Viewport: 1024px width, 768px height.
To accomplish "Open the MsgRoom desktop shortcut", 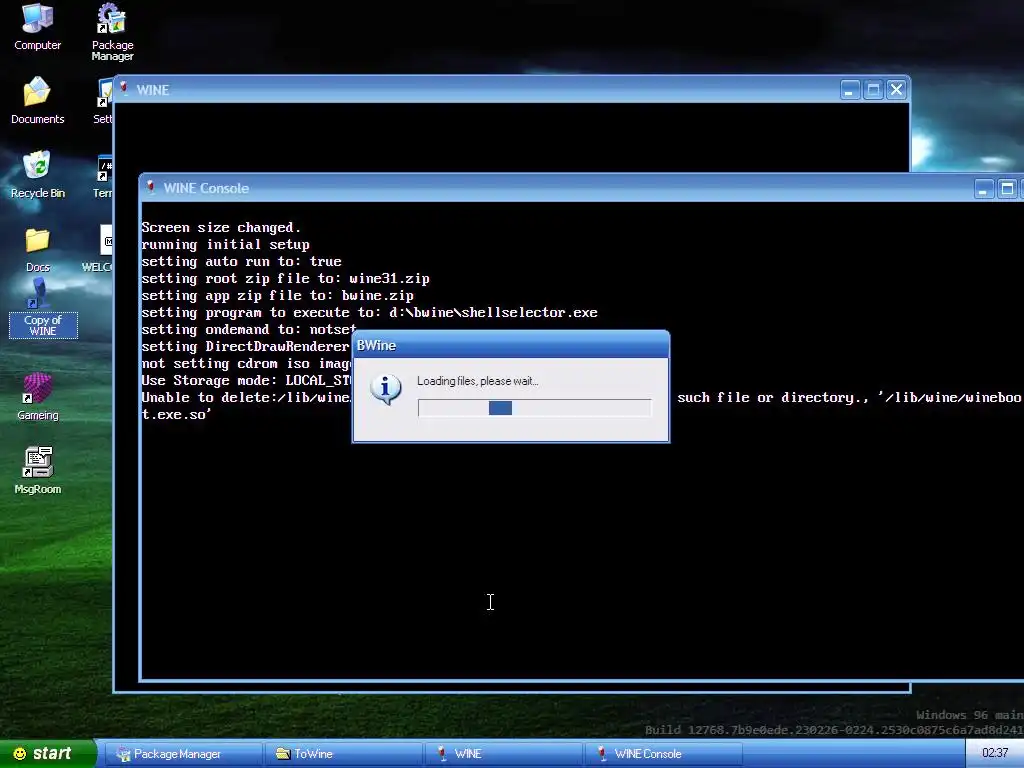I will (x=37, y=470).
